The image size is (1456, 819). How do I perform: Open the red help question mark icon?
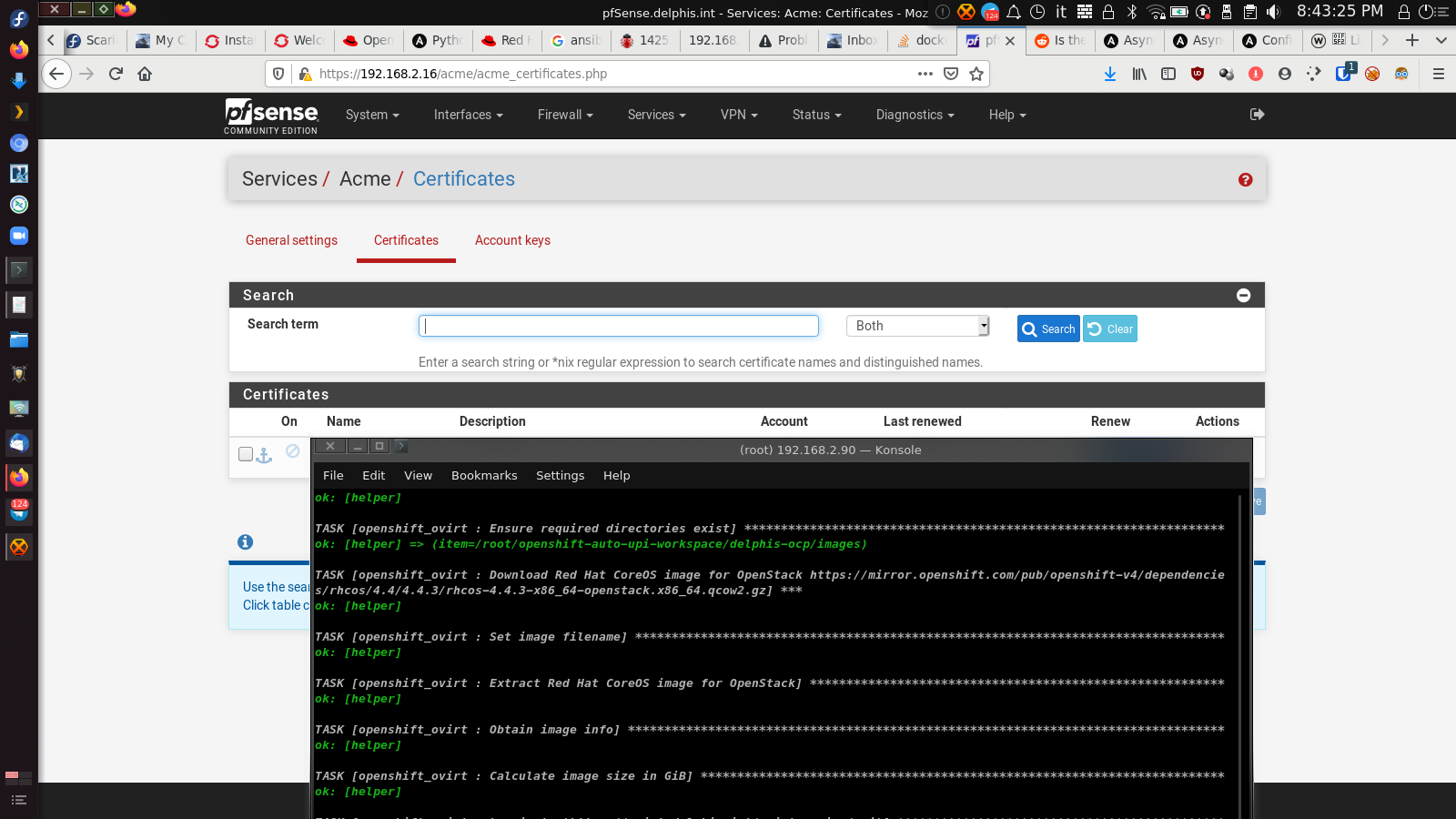coord(1246,180)
